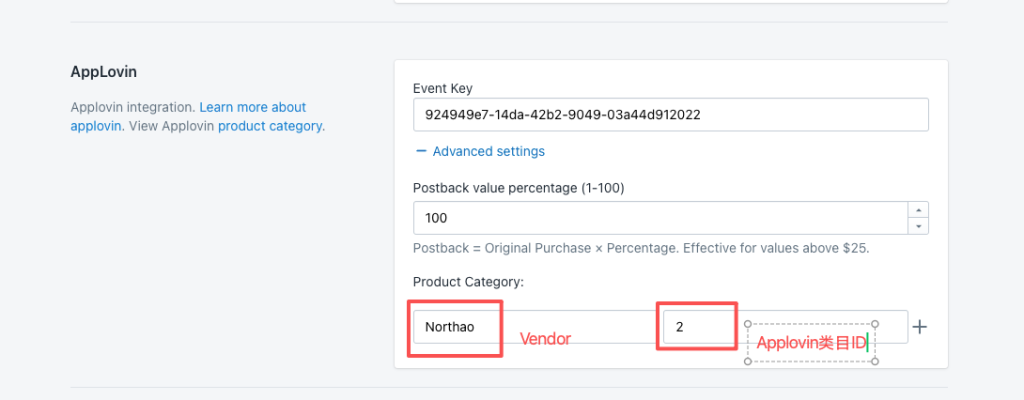Focus the Postback value percentage input
The image size is (1024, 400).
point(660,218)
